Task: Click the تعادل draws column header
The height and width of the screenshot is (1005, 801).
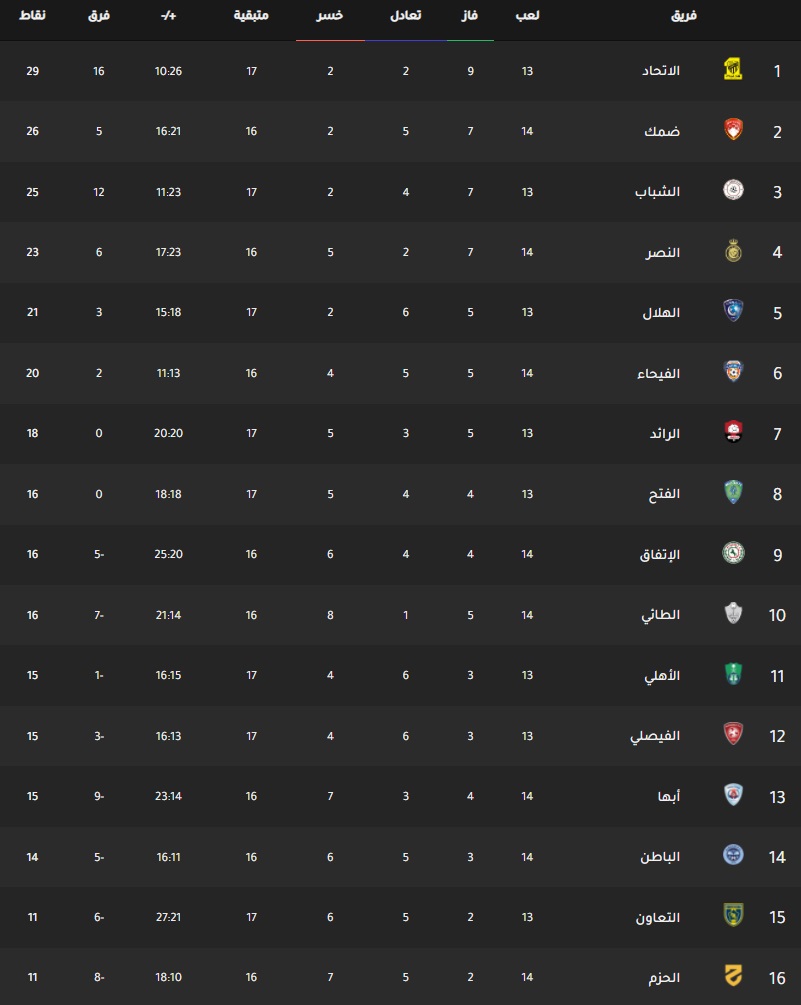Action: click(406, 15)
